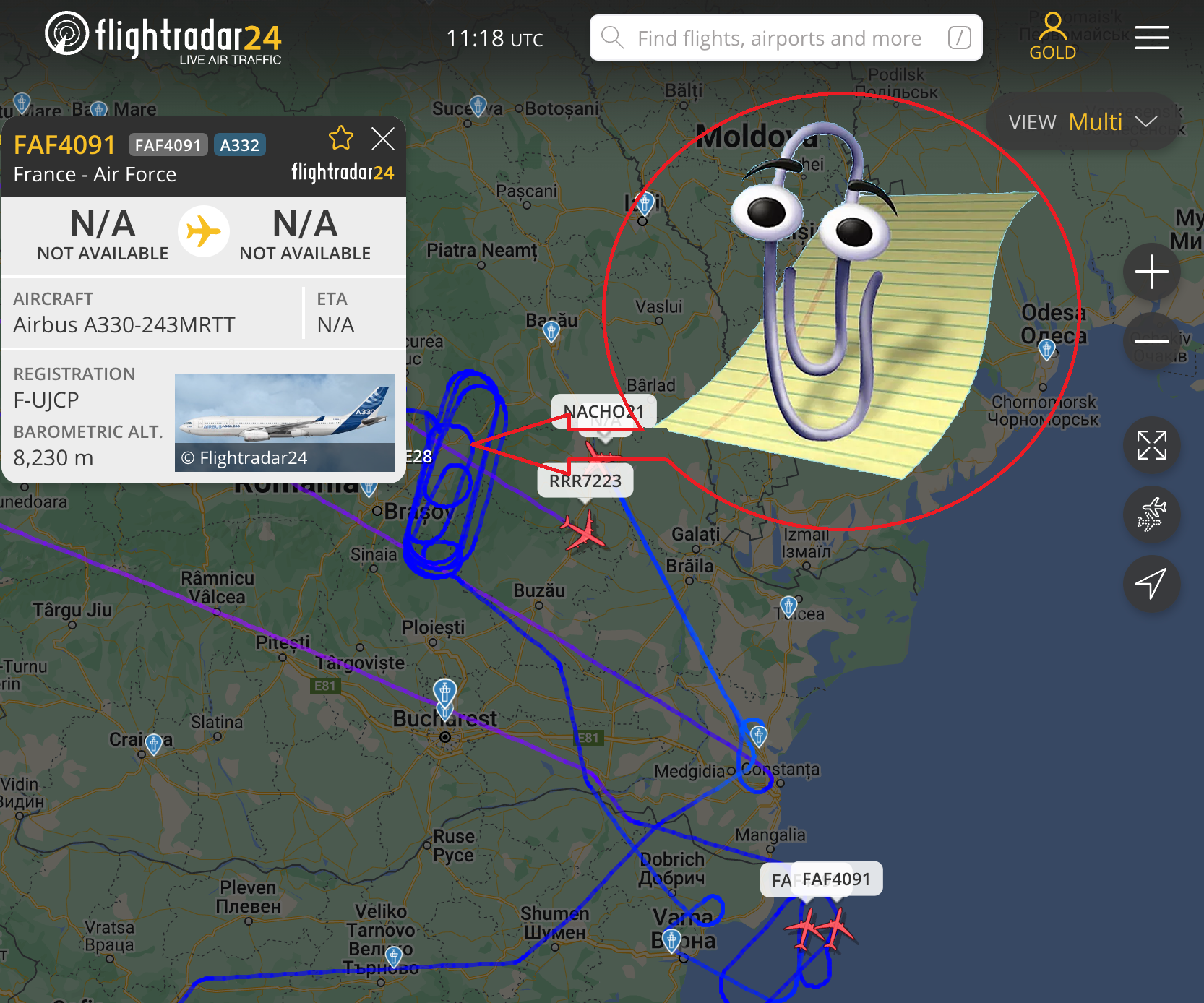Expand the VIEW Multi dropdown
This screenshot has width=1204, height=1003.
(x=1082, y=122)
